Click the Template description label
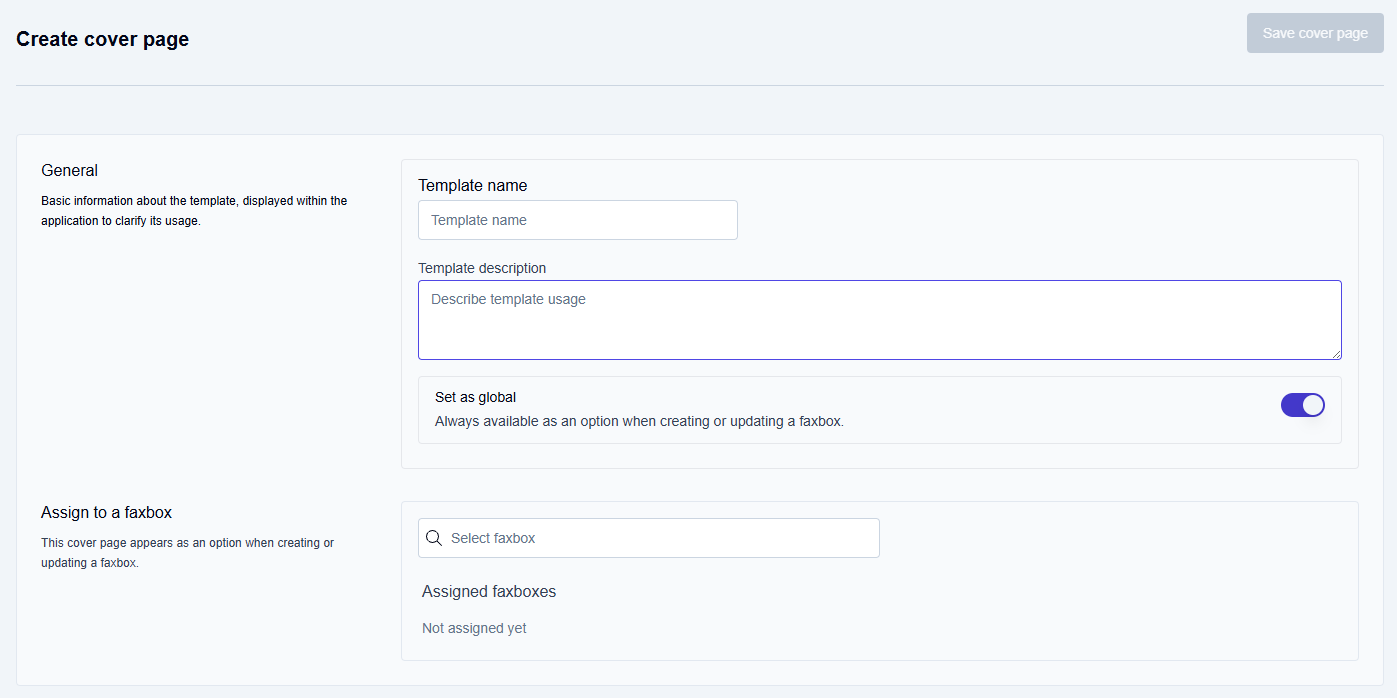 pos(482,268)
